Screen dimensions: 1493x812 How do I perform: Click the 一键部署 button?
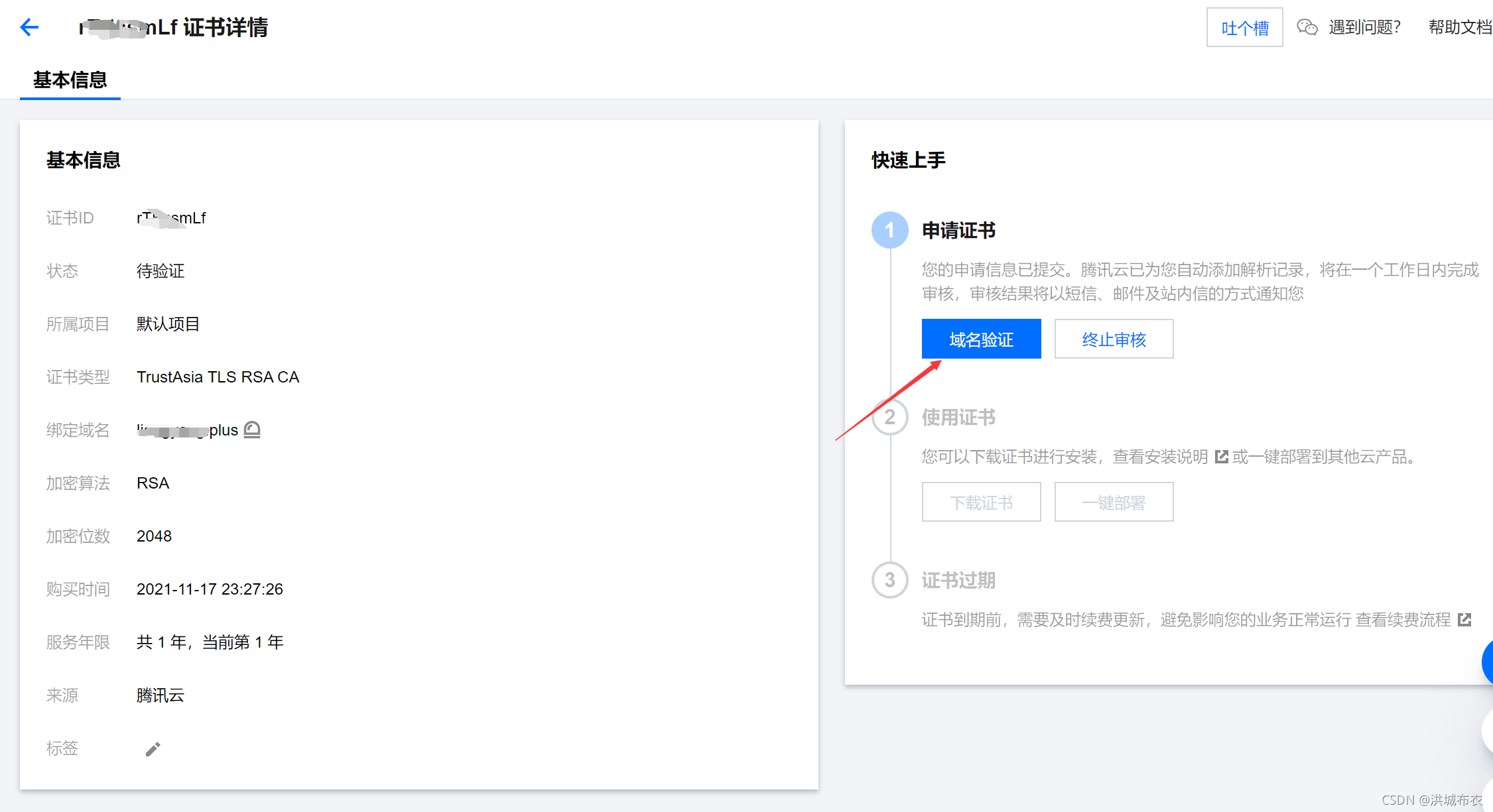click(1114, 502)
